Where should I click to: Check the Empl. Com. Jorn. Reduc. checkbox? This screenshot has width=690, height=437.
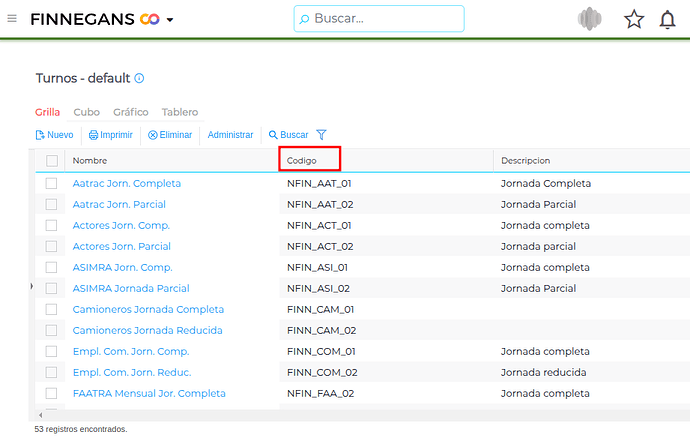coord(51,372)
